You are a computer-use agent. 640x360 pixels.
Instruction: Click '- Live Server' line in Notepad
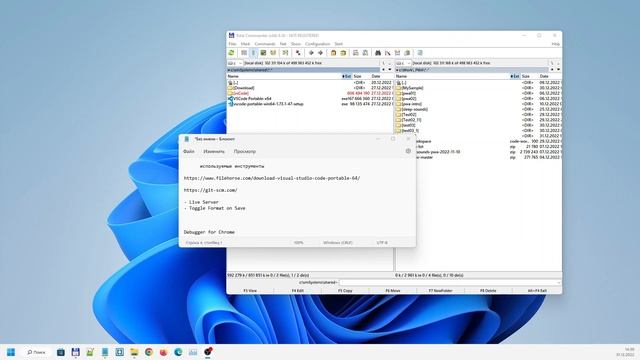(x=201, y=202)
